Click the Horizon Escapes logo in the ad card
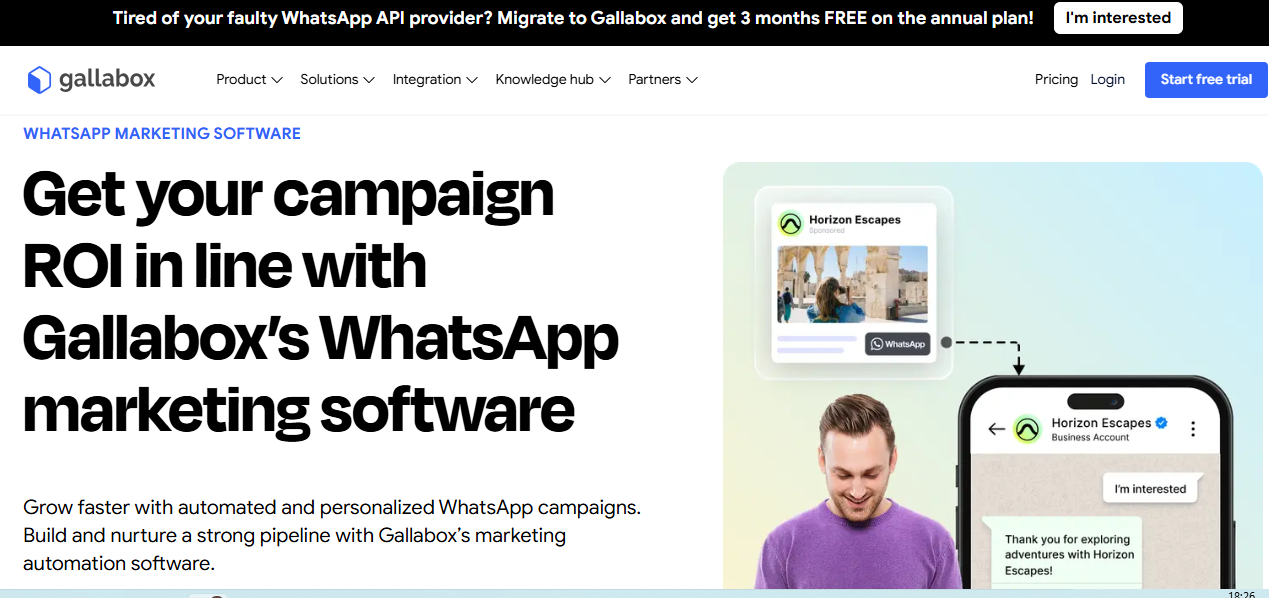The width and height of the screenshot is (1269, 598). click(791, 224)
